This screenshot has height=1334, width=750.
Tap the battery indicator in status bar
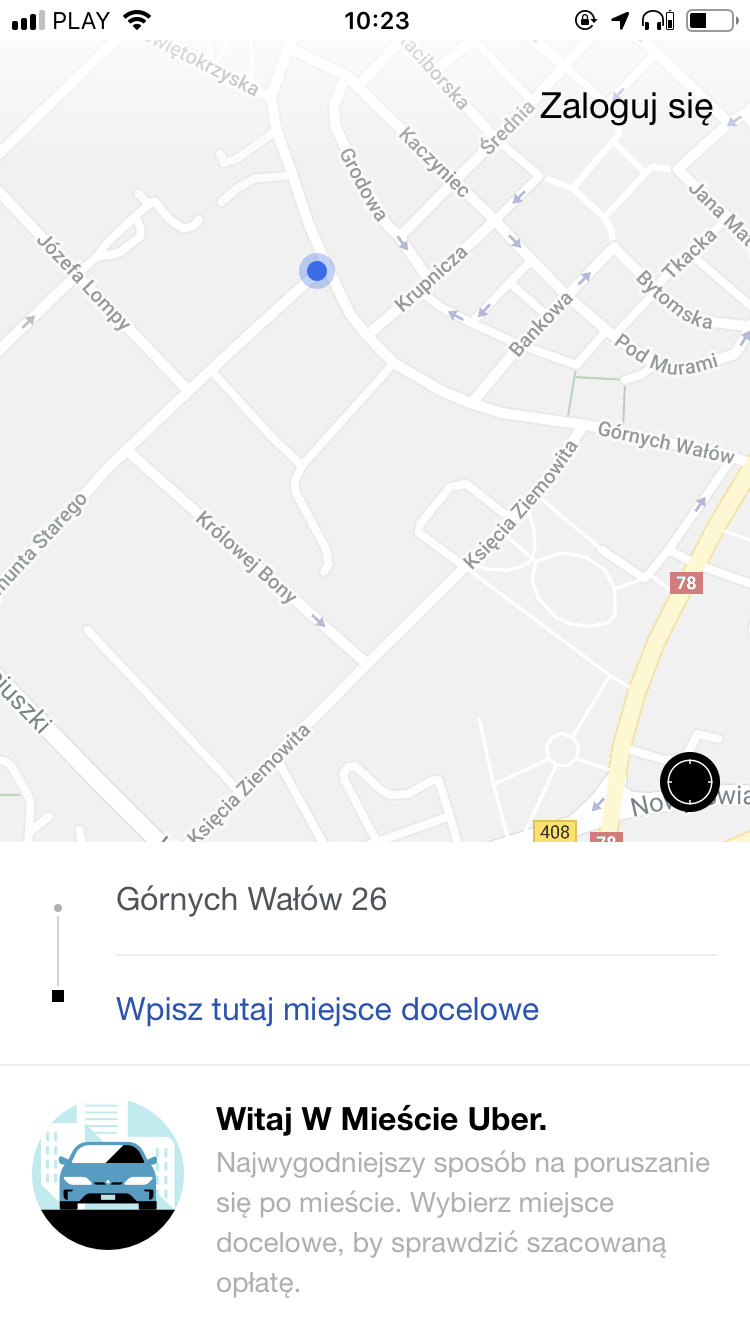[710, 20]
